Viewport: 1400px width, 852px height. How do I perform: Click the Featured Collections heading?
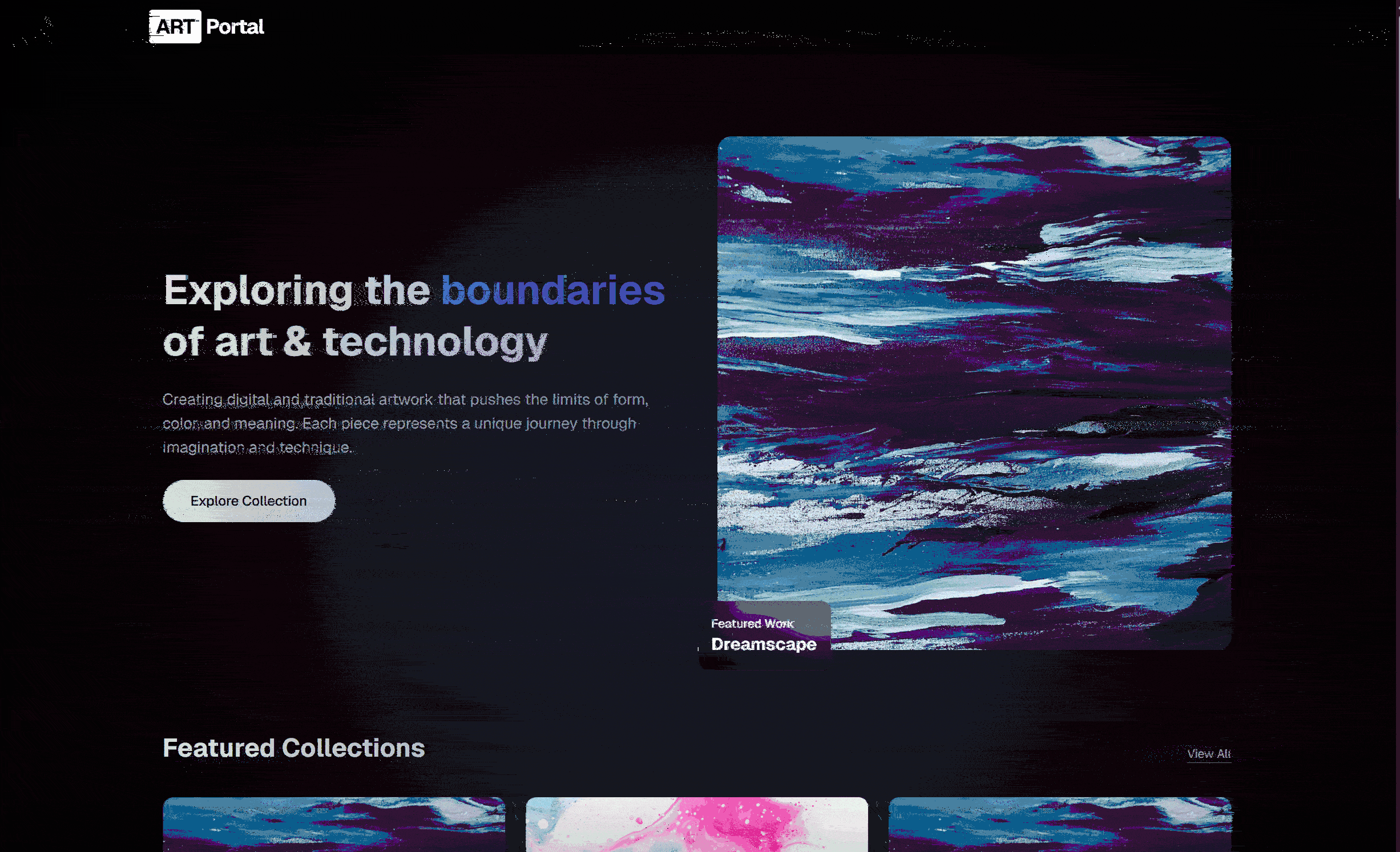(294, 748)
